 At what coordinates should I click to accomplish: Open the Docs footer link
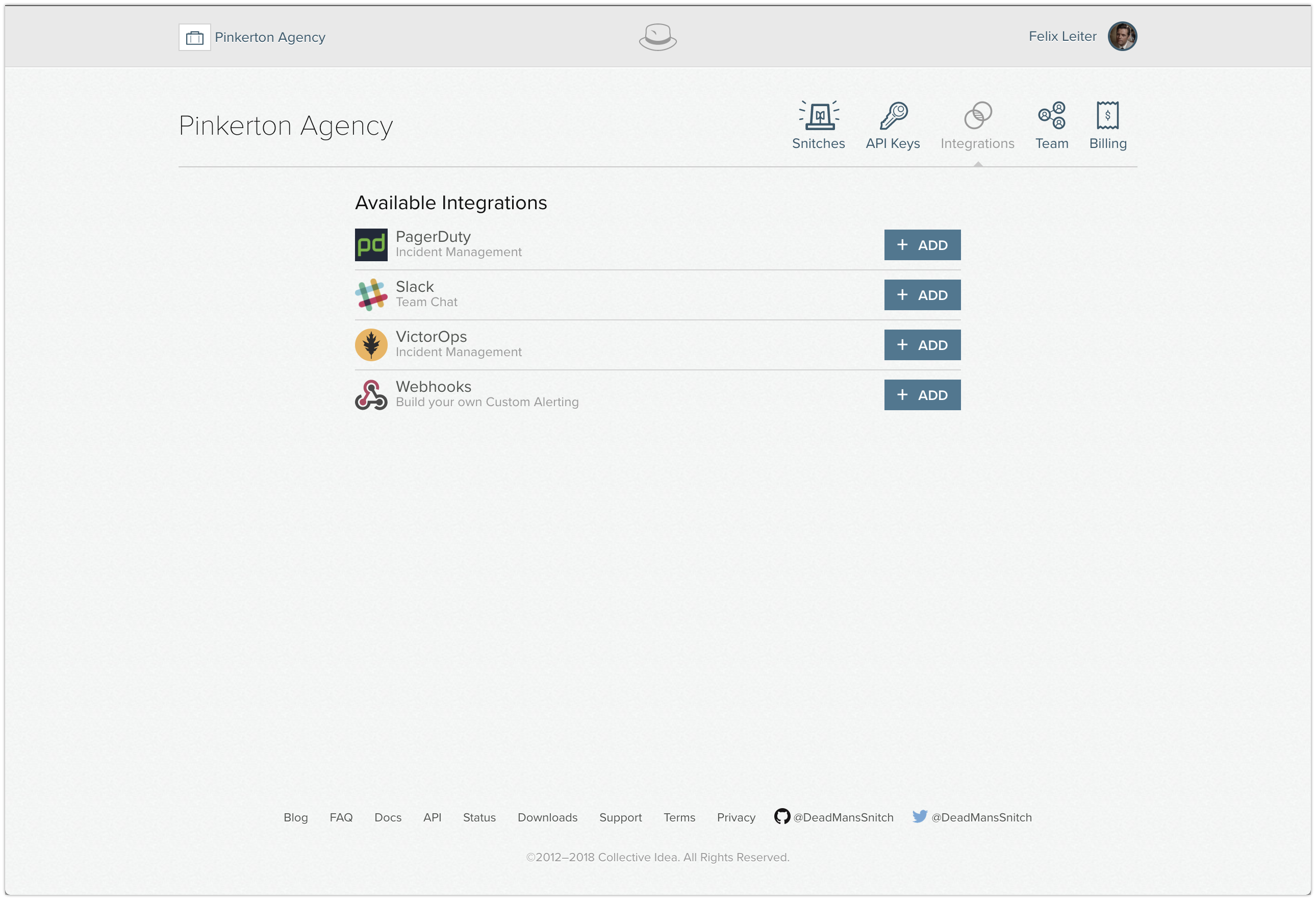387,817
